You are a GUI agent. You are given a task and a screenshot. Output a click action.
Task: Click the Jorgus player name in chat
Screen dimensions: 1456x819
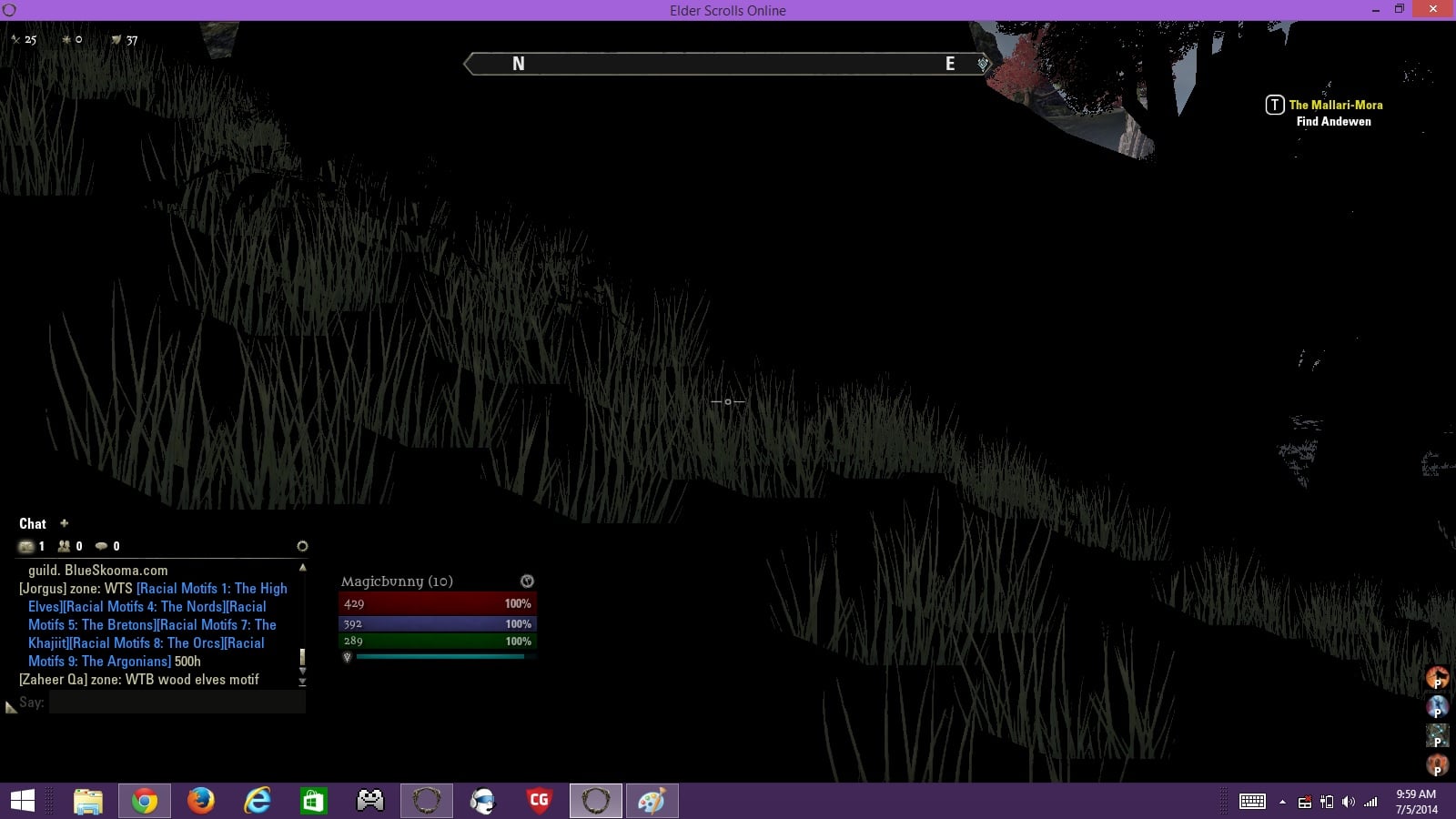pos(42,589)
